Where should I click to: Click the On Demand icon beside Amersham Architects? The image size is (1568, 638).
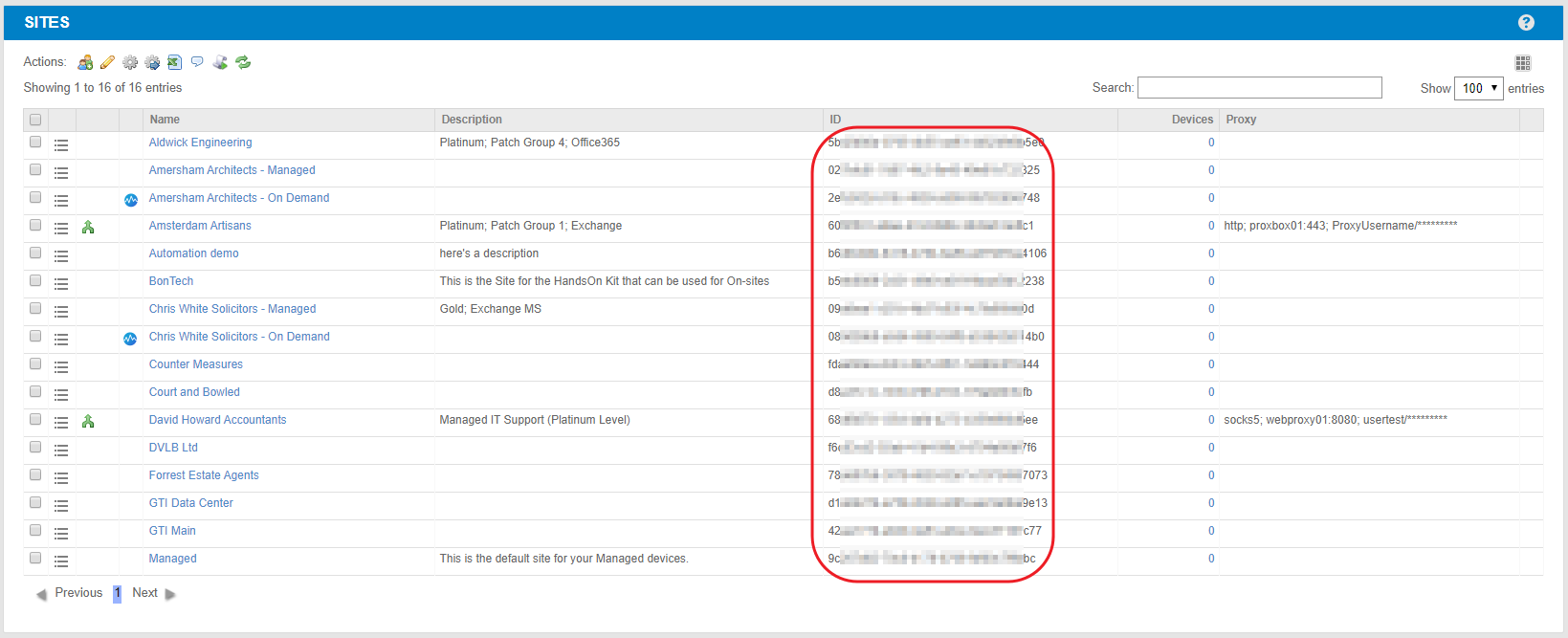click(131, 200)
